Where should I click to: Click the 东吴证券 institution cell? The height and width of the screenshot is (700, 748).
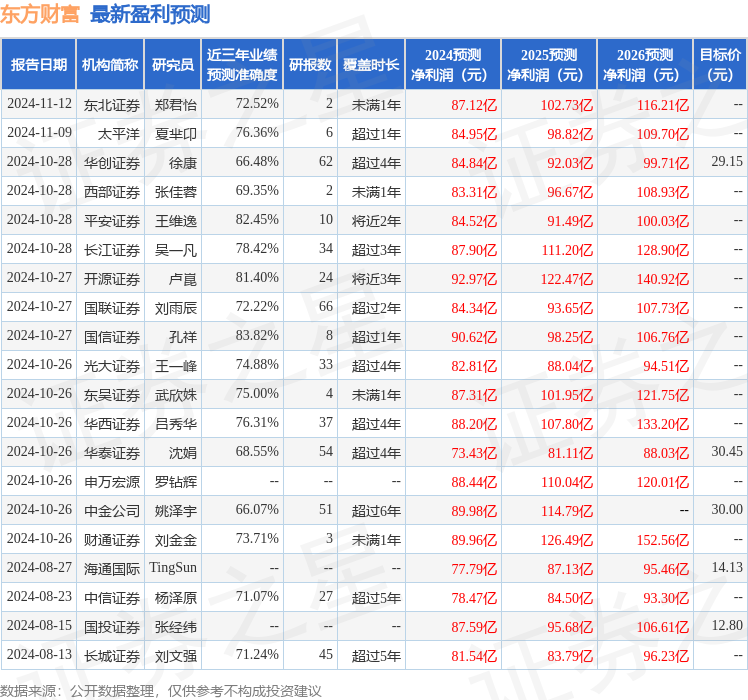click(112, 395)
